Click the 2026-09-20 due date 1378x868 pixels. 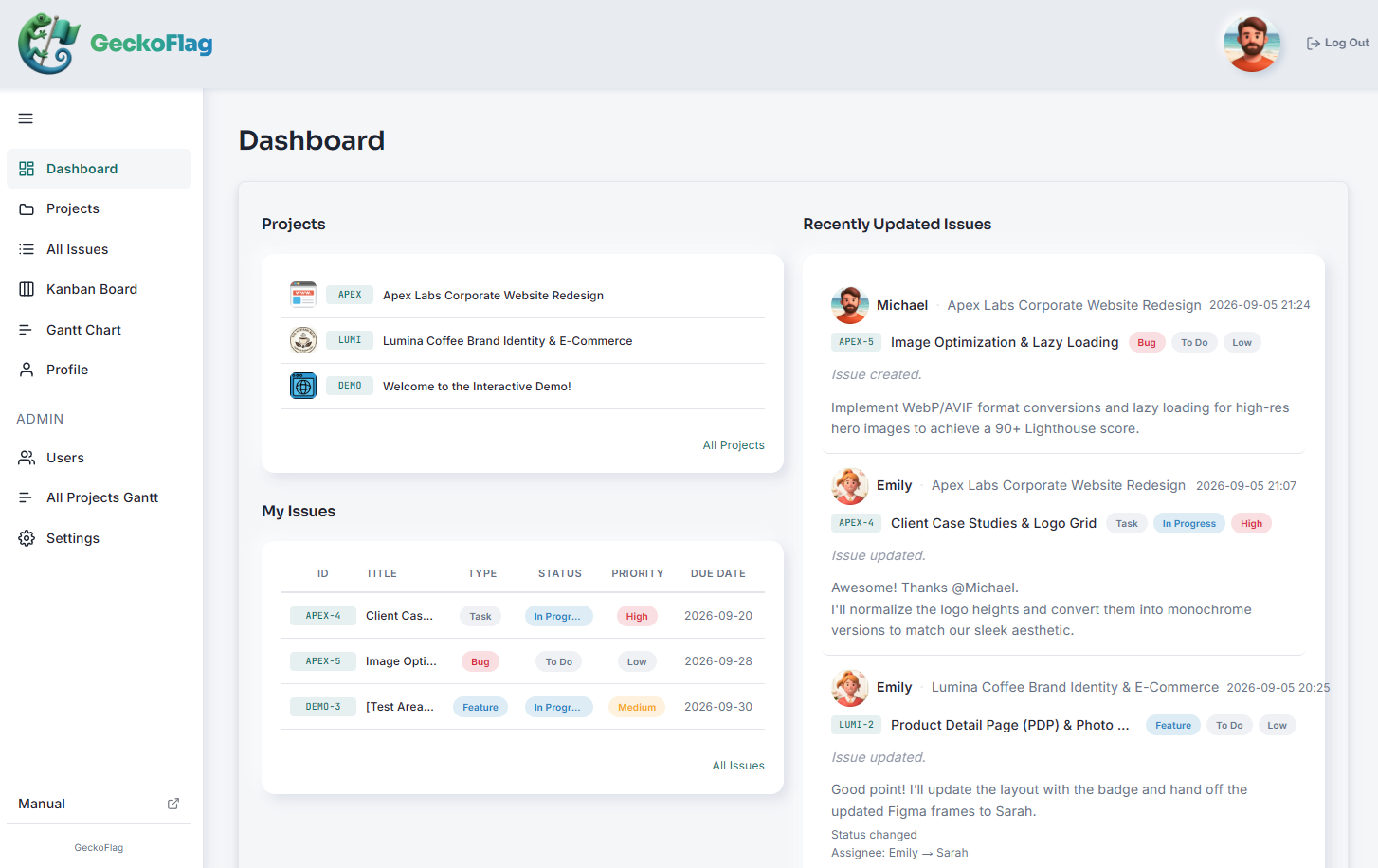[x=718, y=616]
